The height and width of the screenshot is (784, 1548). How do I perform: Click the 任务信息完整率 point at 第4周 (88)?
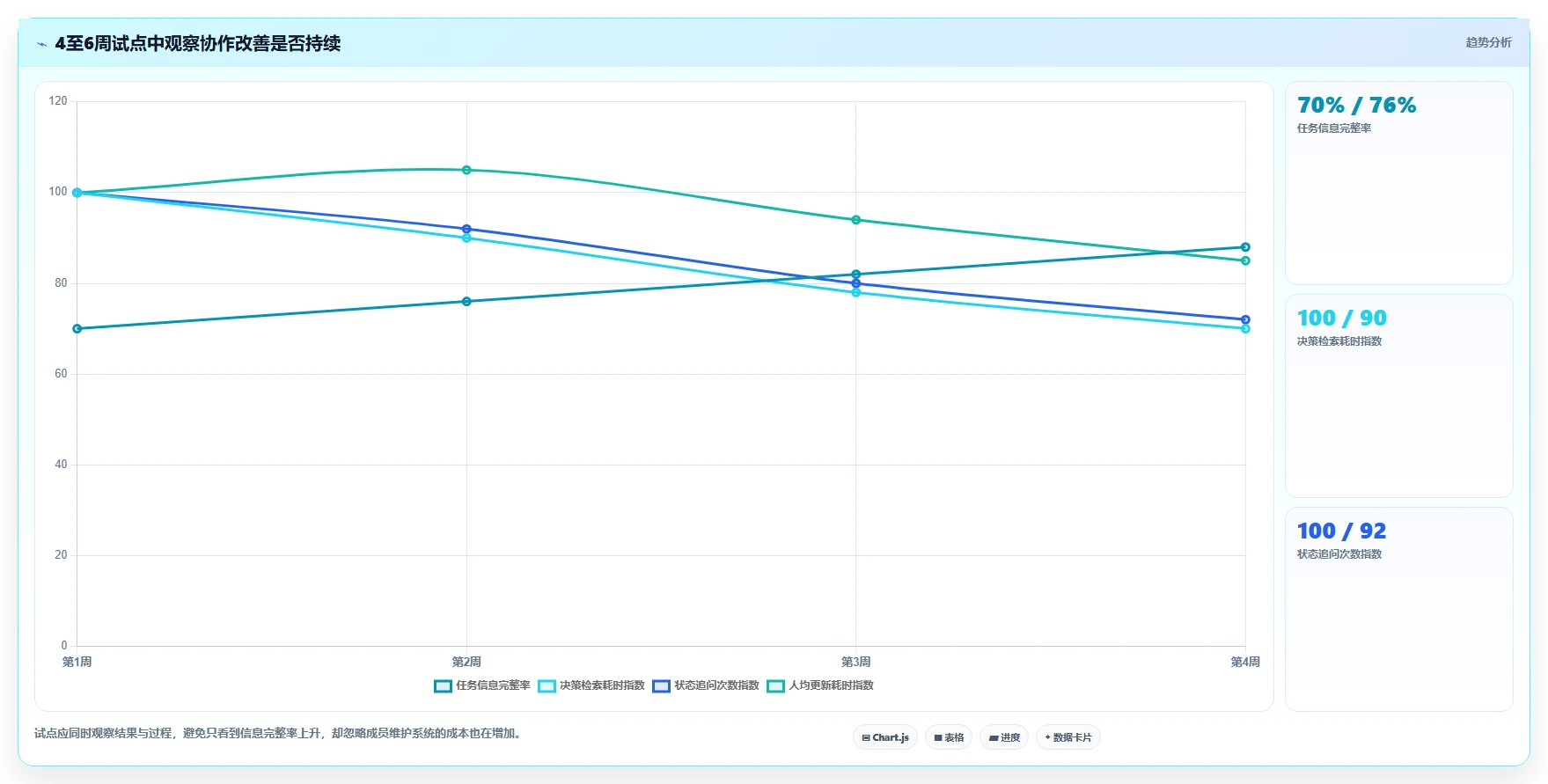click(x=1245, y=247)
